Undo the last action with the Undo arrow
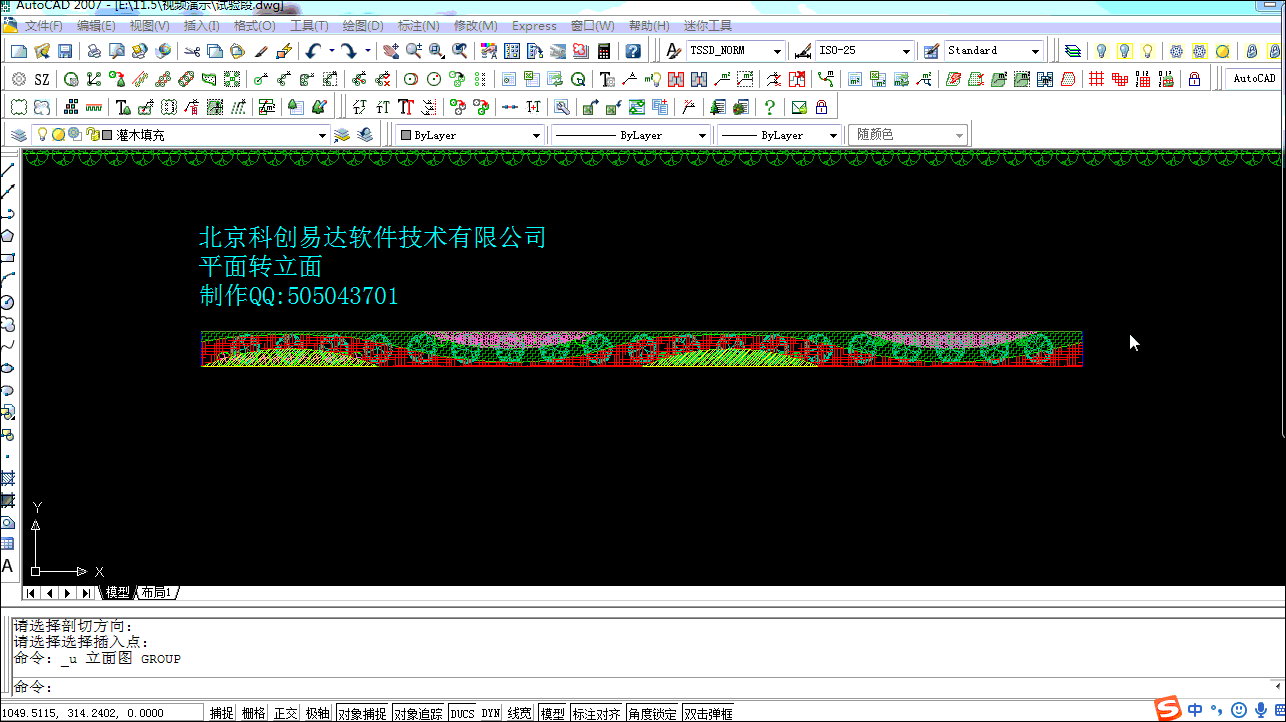 coord(313,51)
